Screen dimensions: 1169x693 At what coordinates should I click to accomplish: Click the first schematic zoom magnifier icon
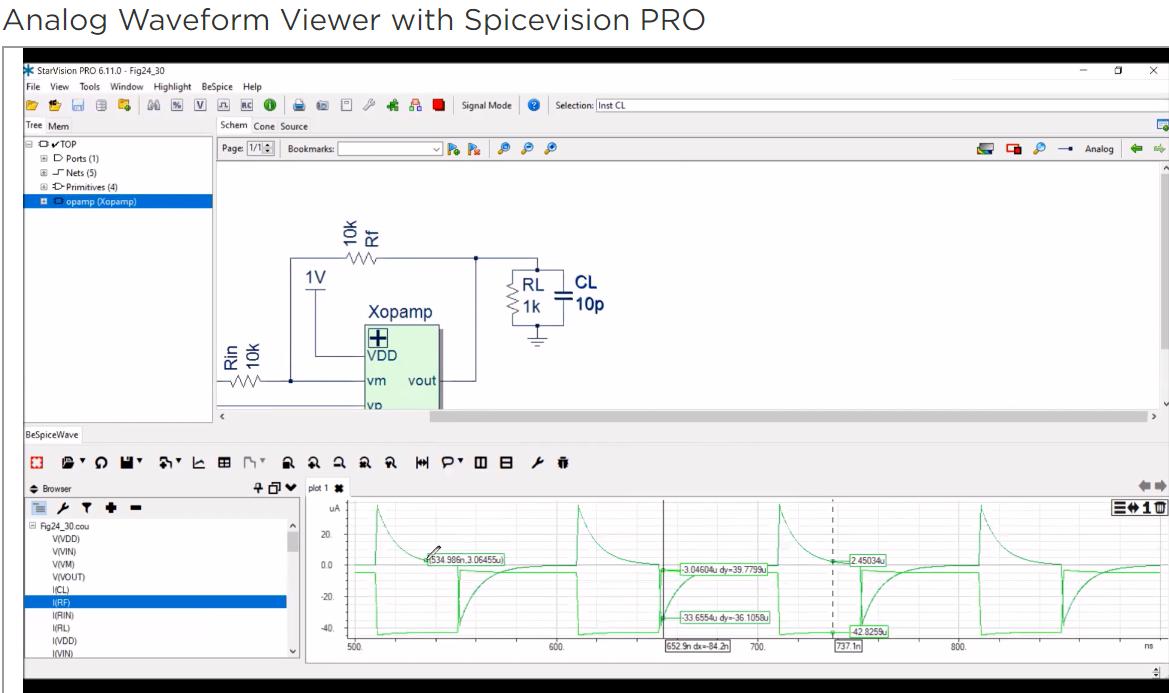coord(504,148)
